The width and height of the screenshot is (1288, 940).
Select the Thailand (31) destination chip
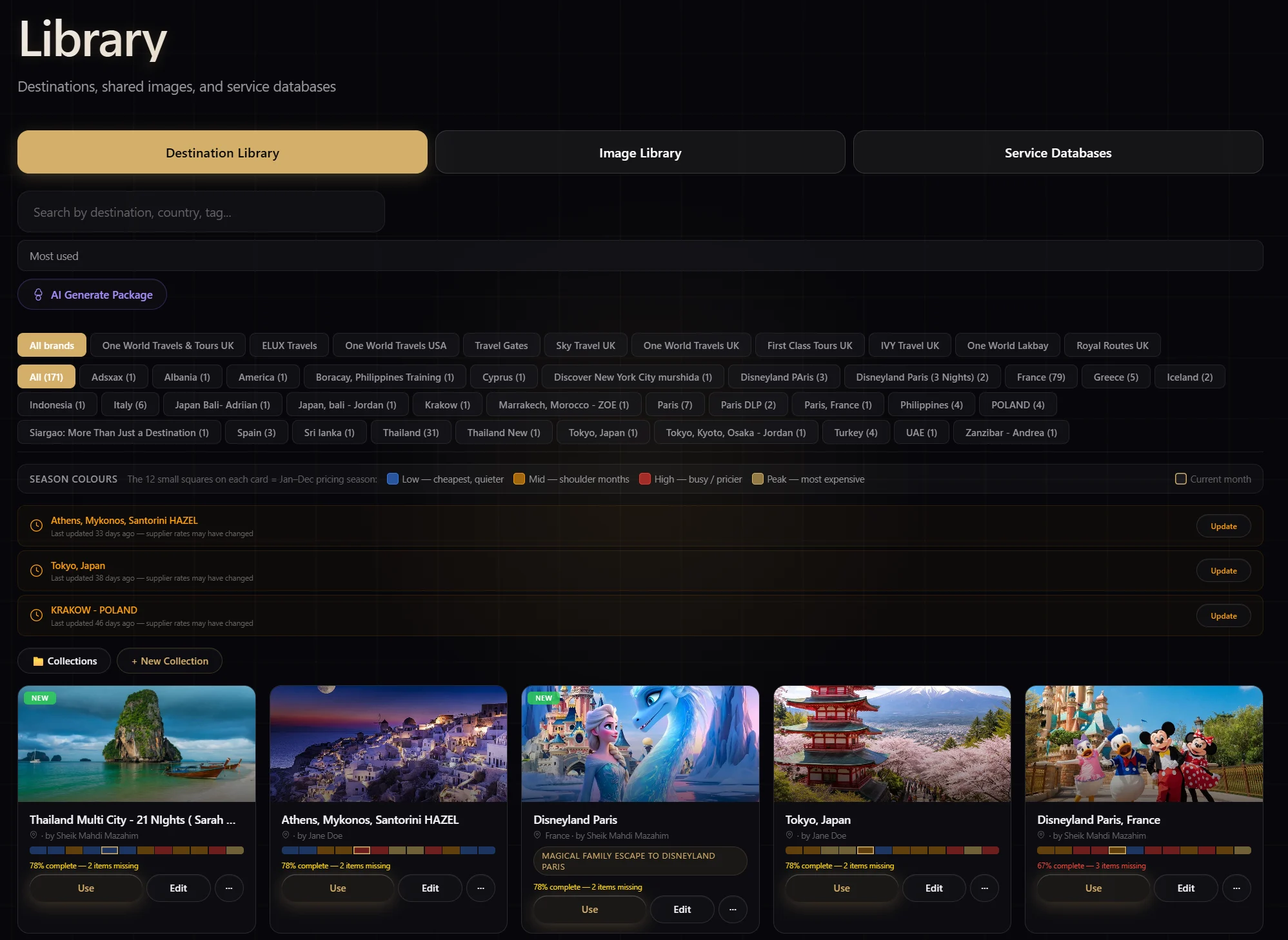[411, 432]
